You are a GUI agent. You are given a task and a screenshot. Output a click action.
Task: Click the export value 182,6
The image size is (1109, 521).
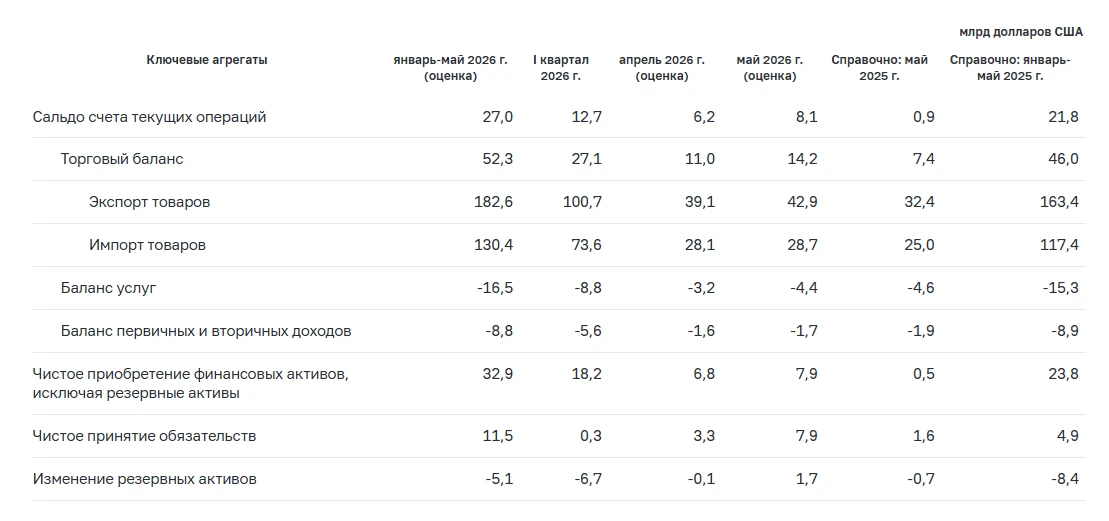(x=494, y=202)
